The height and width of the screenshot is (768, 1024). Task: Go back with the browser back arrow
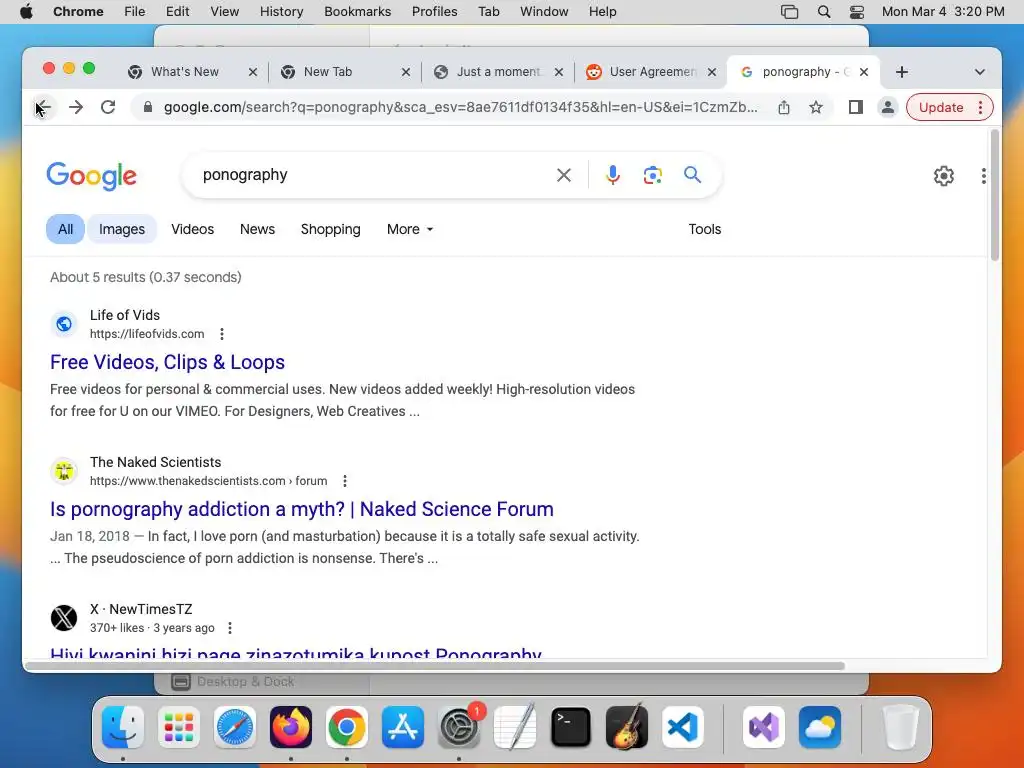[43, 107]
